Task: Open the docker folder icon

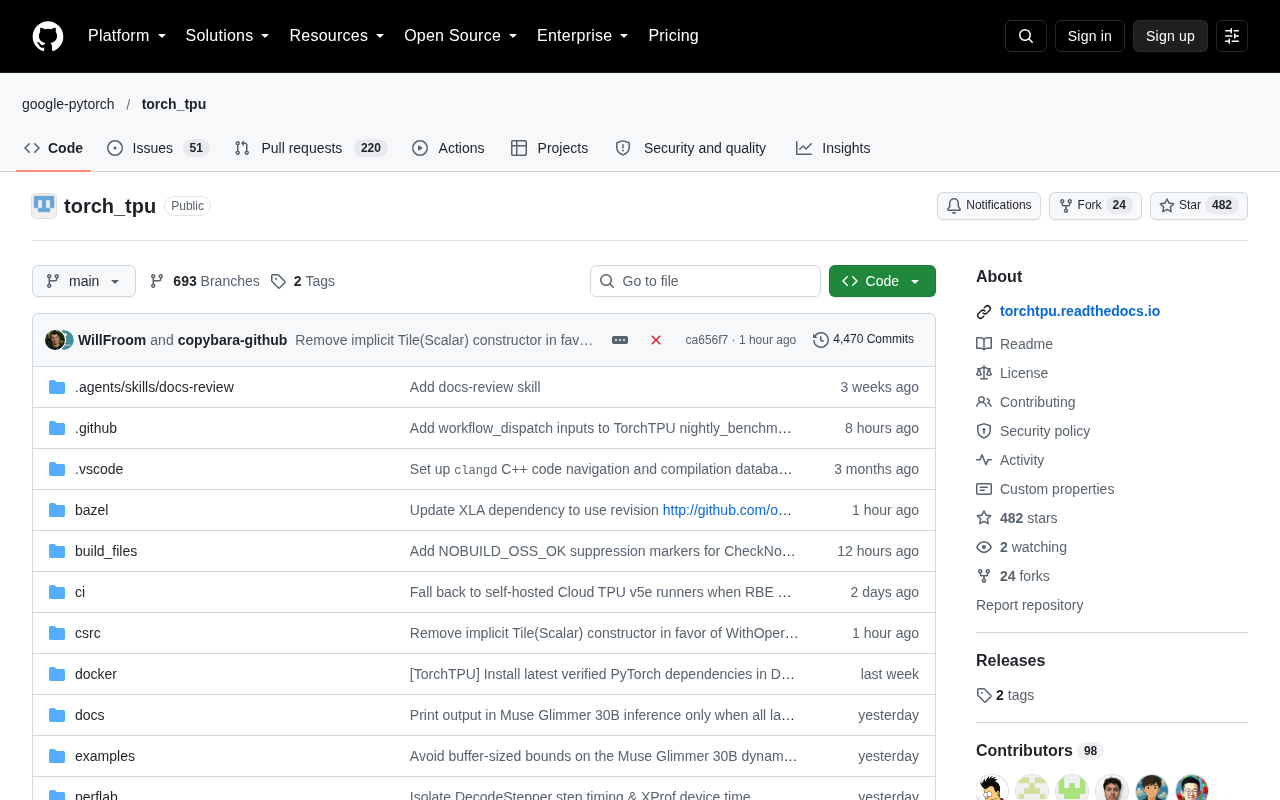Action: click(x=57, y=674)
